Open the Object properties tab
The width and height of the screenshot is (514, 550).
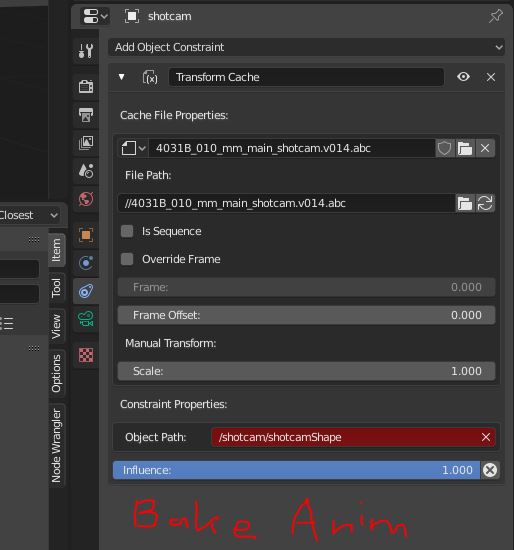click(86, 235)
